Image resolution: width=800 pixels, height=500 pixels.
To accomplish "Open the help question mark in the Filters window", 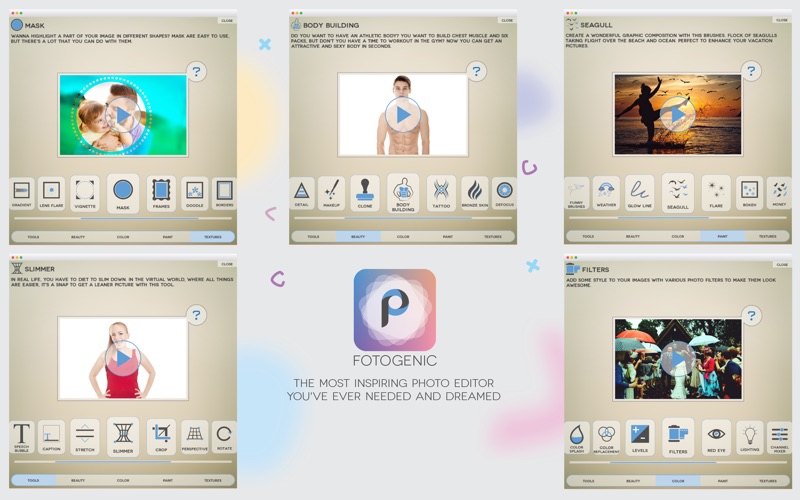I will pos(751,315).
